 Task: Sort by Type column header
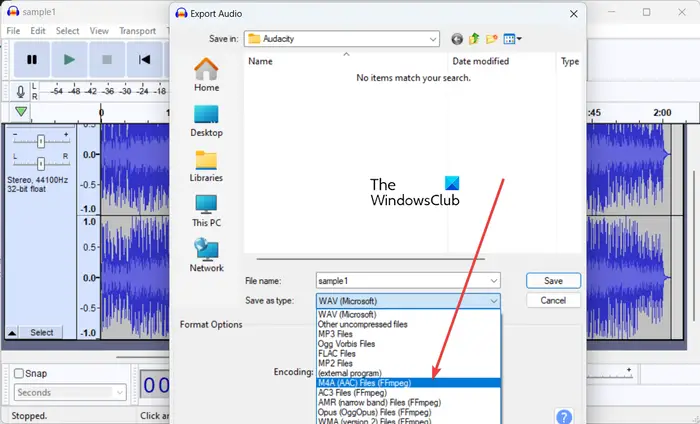click(570, 61)
